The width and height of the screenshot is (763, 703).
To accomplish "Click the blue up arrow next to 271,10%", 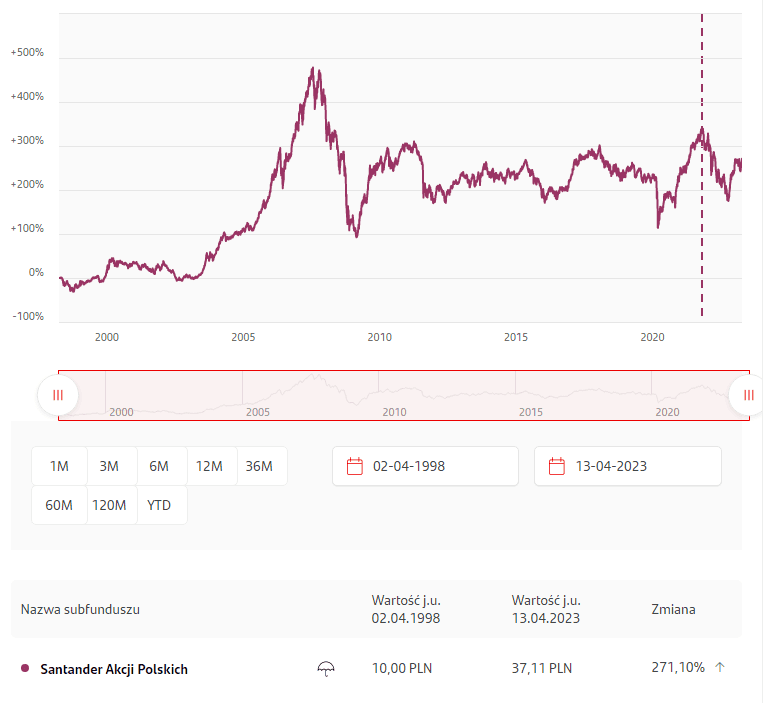I will click(720, 667).
